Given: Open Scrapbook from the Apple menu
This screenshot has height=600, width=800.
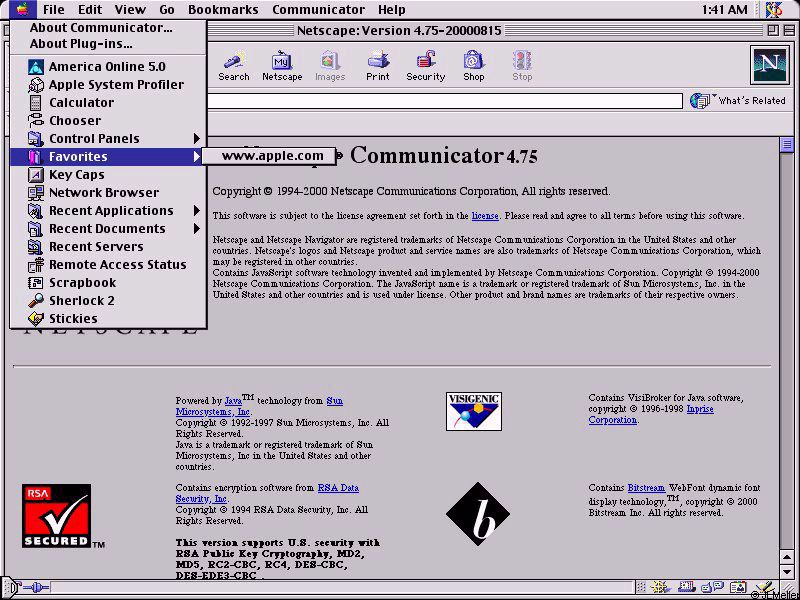Looking at the screenshot, I should pos(108,283).
